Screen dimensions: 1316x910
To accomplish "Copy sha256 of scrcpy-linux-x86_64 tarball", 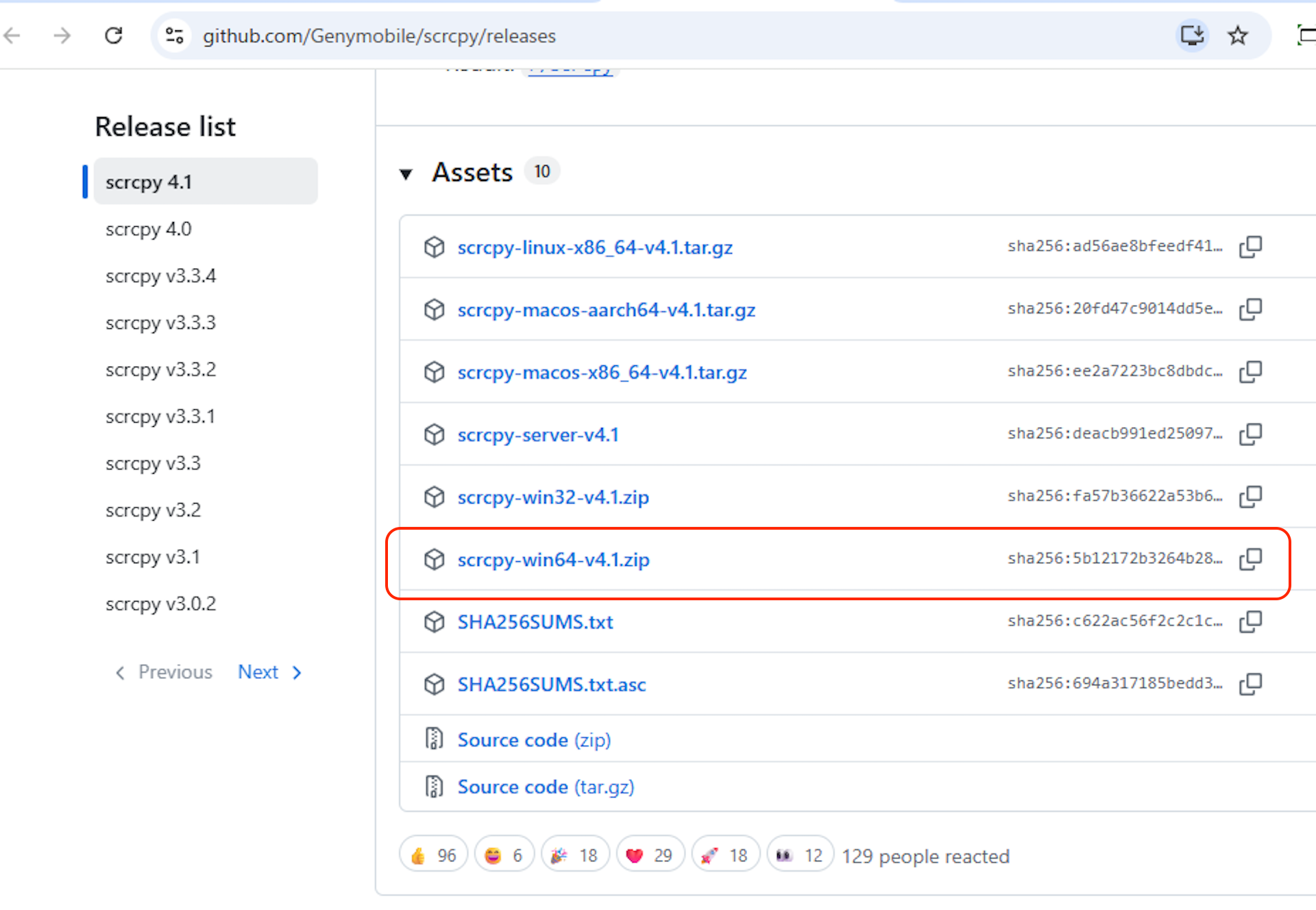I will pyautogui.click(x=1251, y=247).
